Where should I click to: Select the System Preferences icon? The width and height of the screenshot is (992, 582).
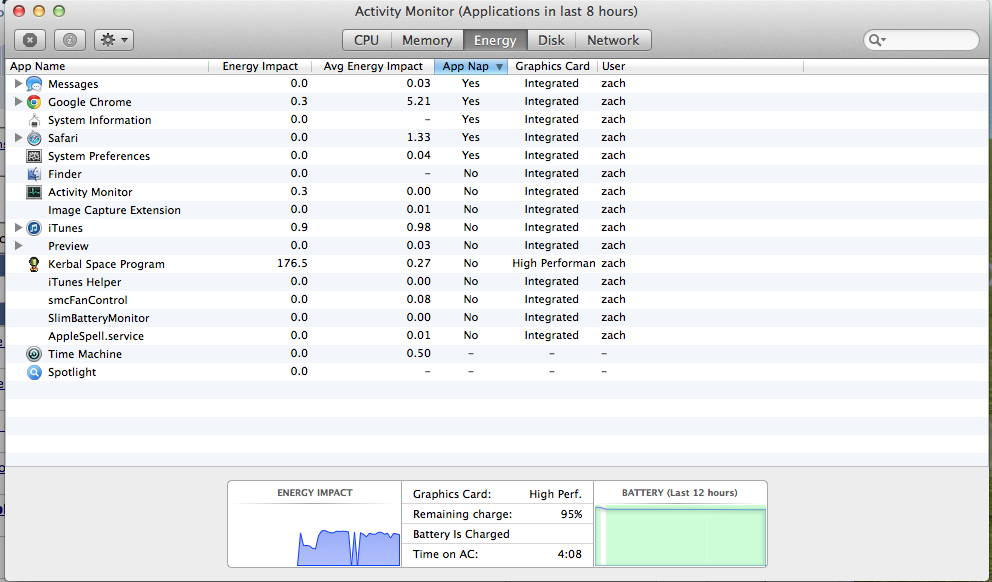(x=34, y=156)
